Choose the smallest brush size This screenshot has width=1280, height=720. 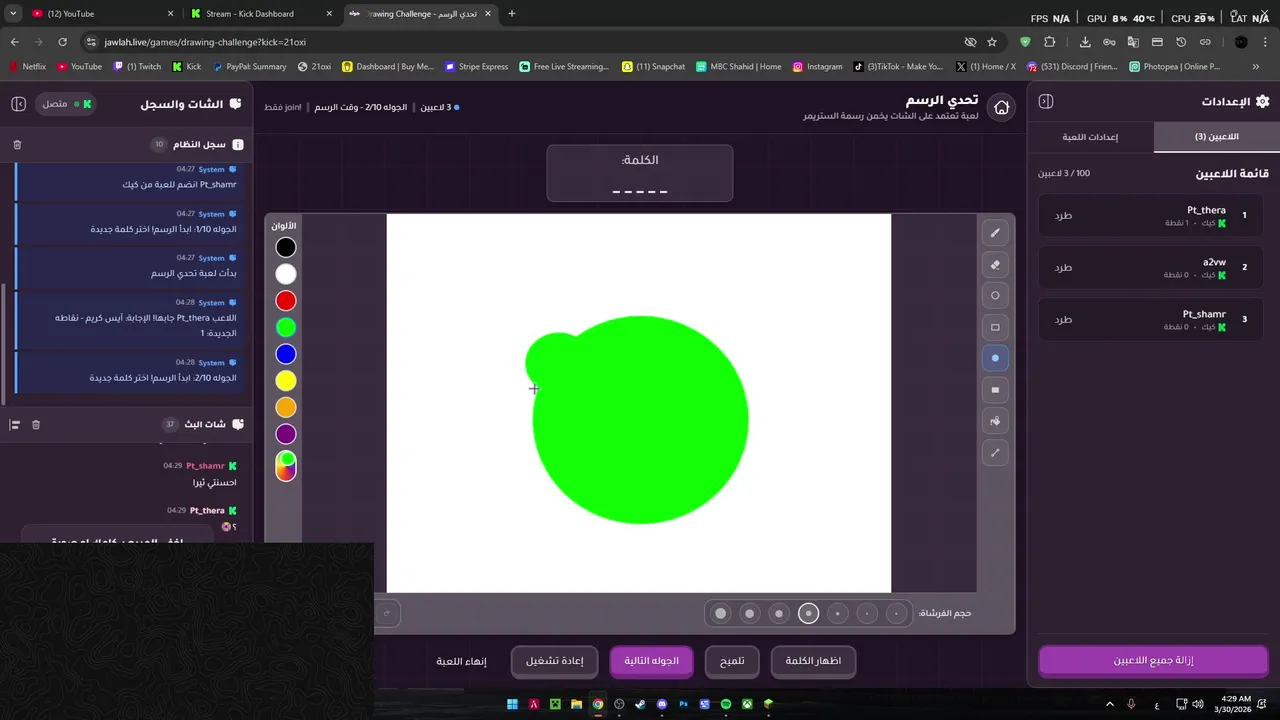tap(897, 613)
